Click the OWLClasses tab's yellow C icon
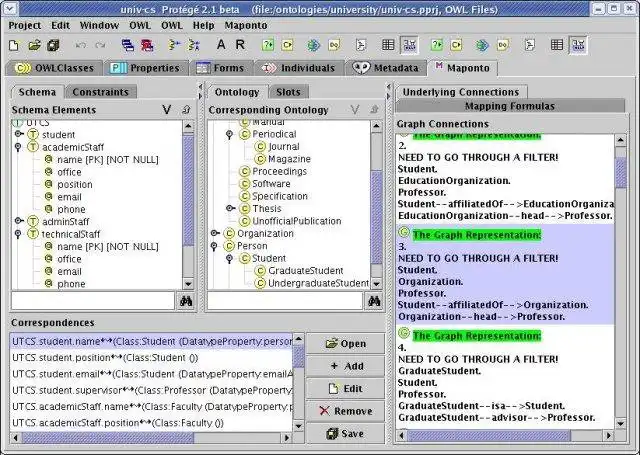640x455 pixels. 22,68
